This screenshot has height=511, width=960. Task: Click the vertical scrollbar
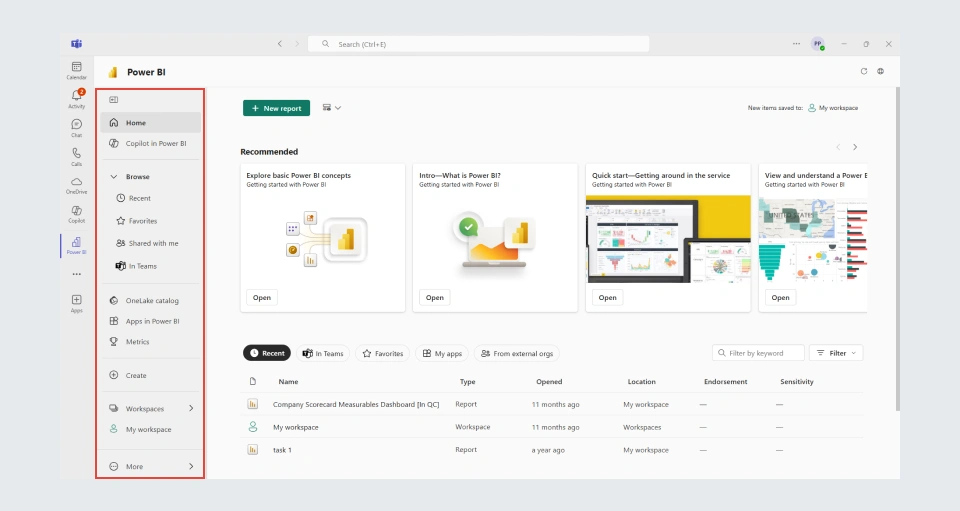(x=898, y=249)
